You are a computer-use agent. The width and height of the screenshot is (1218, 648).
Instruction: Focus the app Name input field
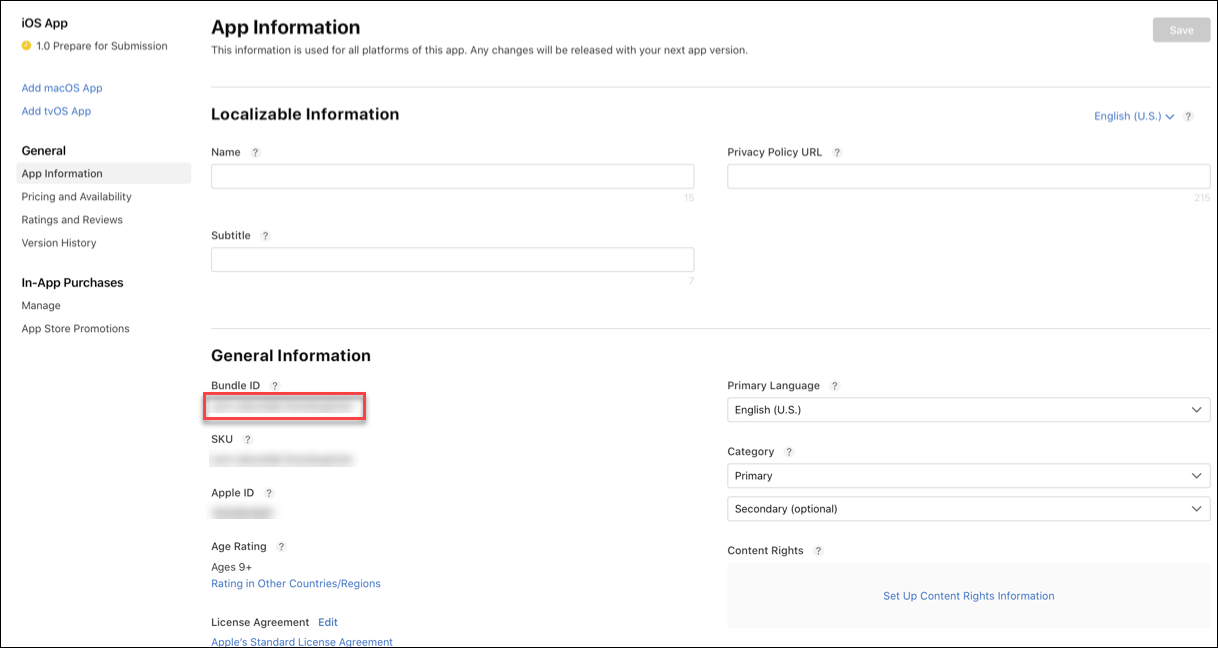click(452, 177)
